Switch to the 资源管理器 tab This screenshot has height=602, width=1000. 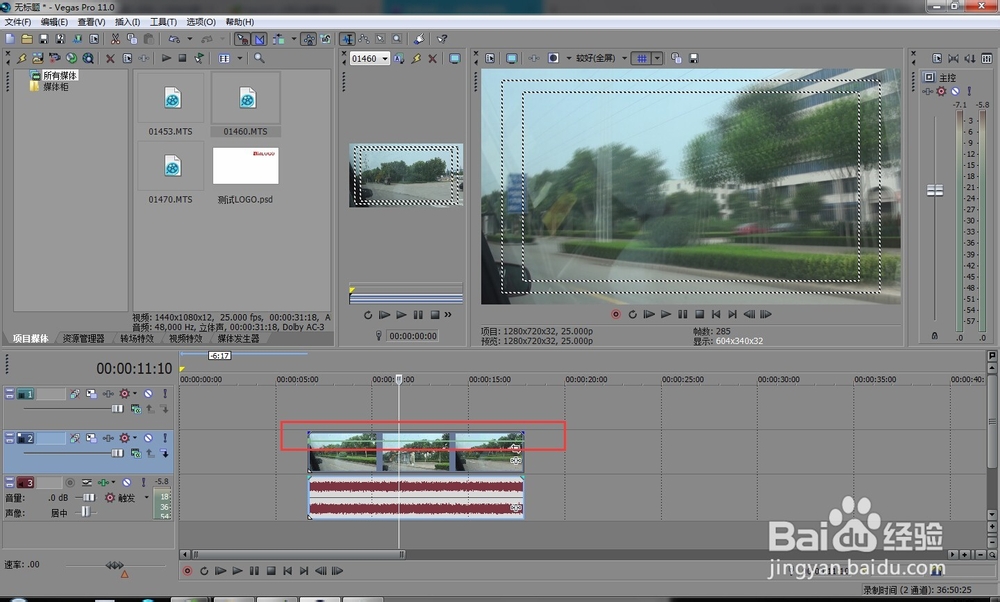point(83,339)
